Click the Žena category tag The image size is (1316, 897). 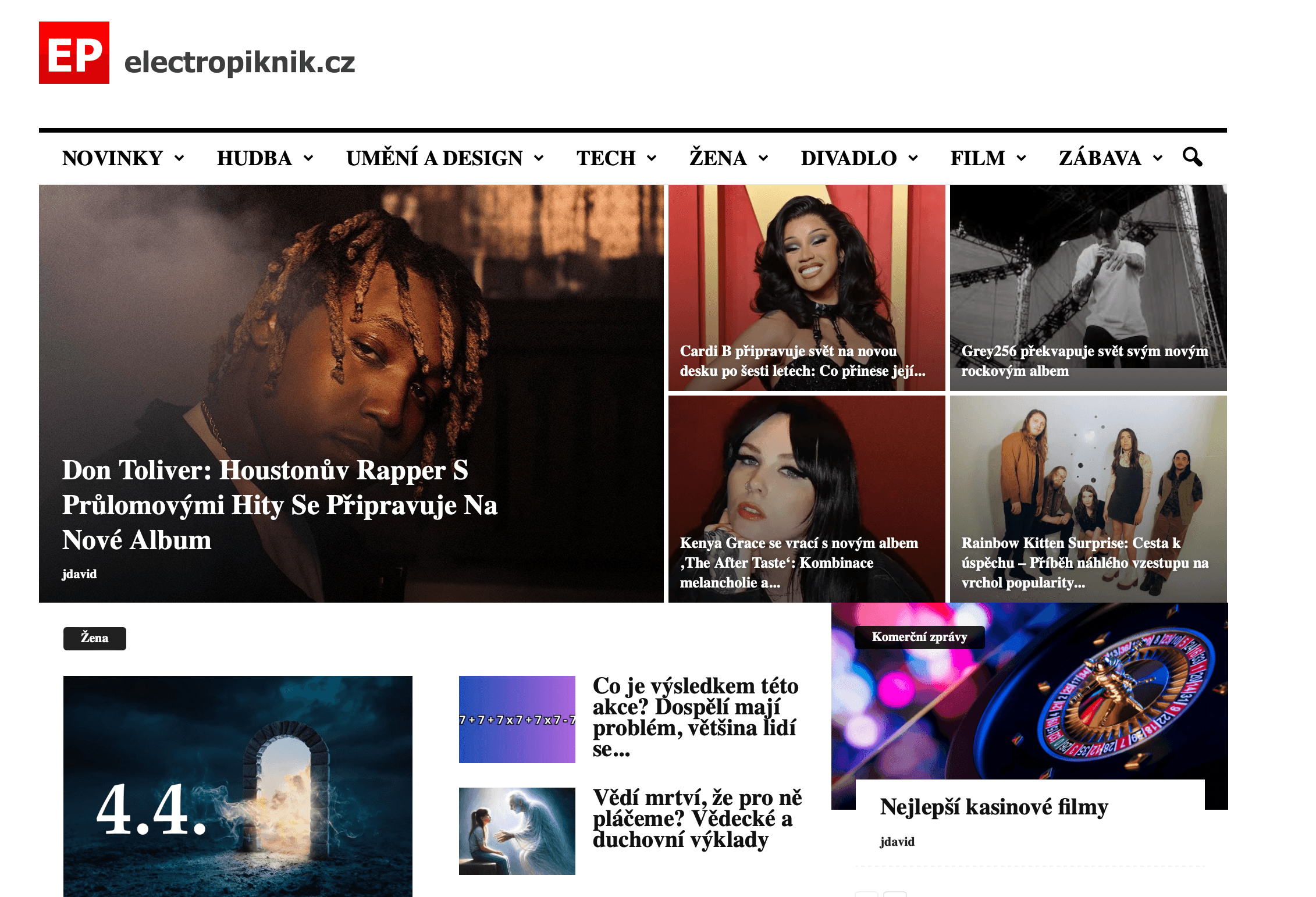pos(94,638)
